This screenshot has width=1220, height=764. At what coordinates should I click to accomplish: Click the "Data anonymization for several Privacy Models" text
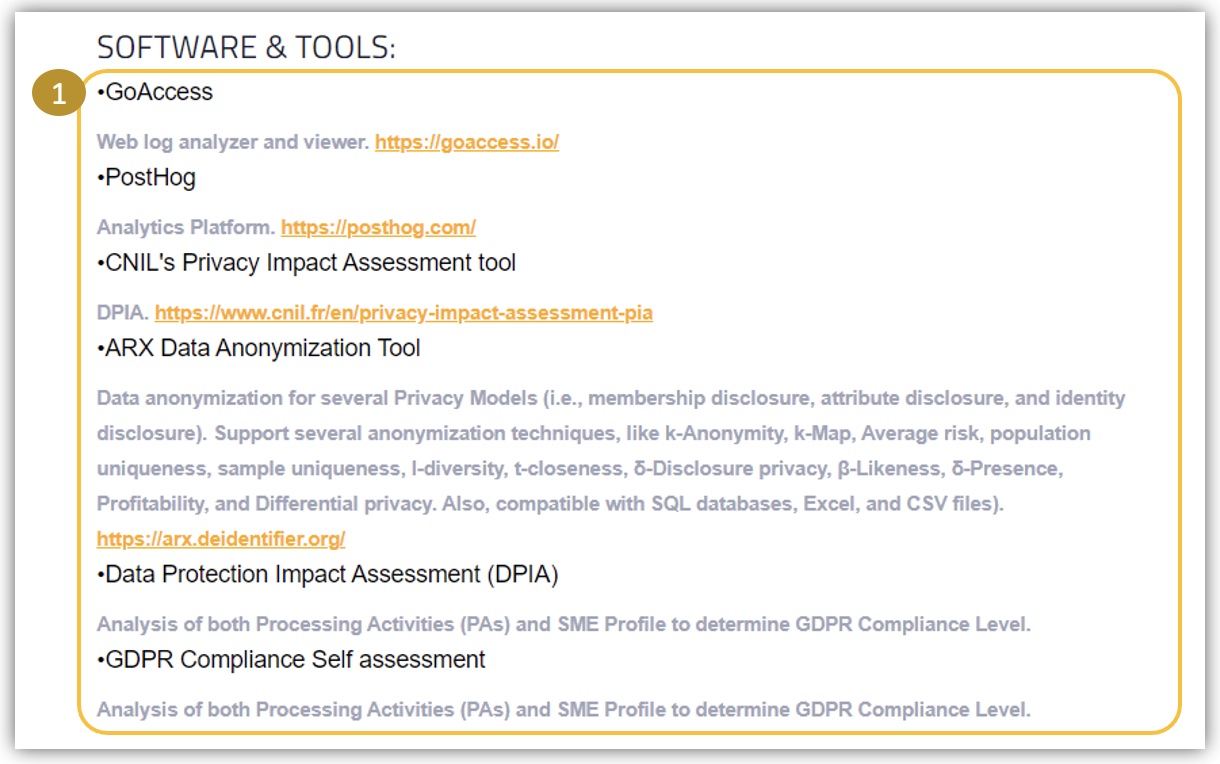coord(319,398)
